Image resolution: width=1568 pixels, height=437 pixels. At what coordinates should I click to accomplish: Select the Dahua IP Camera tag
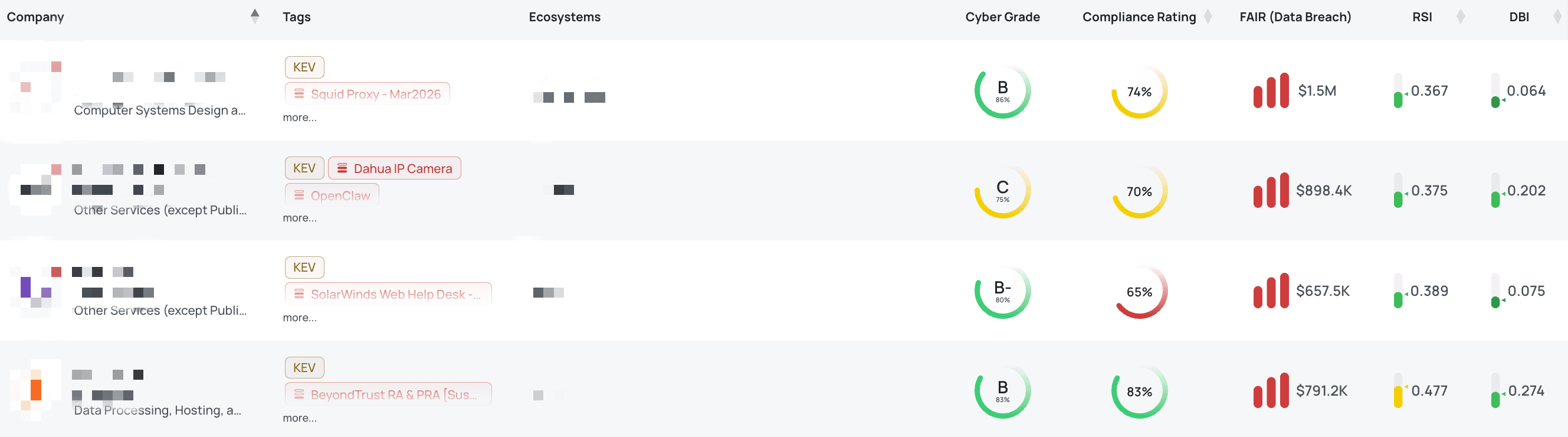[395, 168]
